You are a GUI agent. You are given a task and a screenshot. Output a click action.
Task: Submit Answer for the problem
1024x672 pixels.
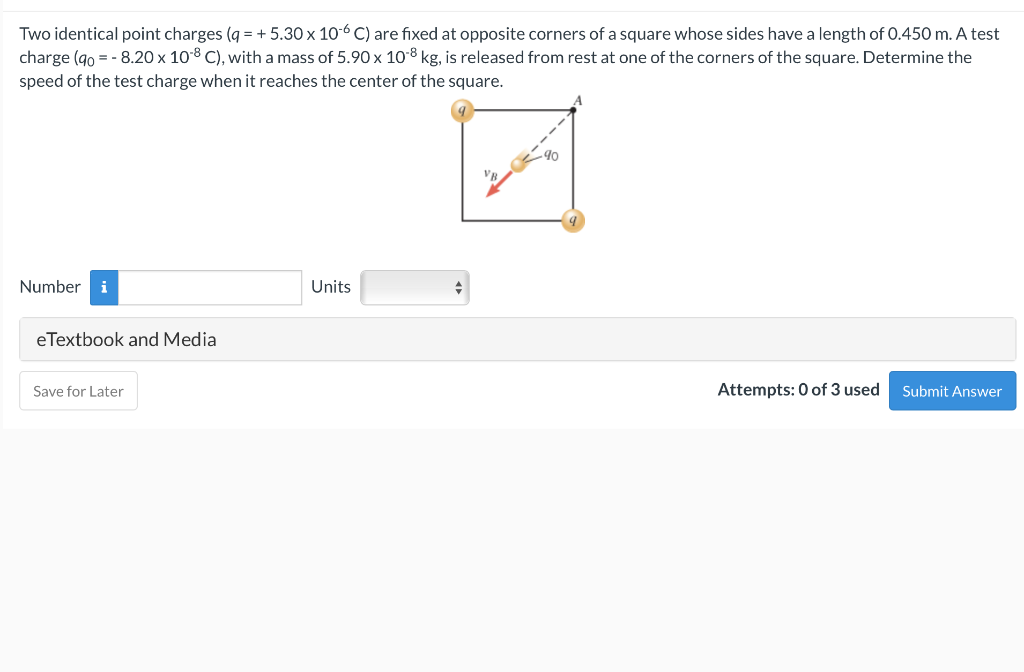click(952, 390)
